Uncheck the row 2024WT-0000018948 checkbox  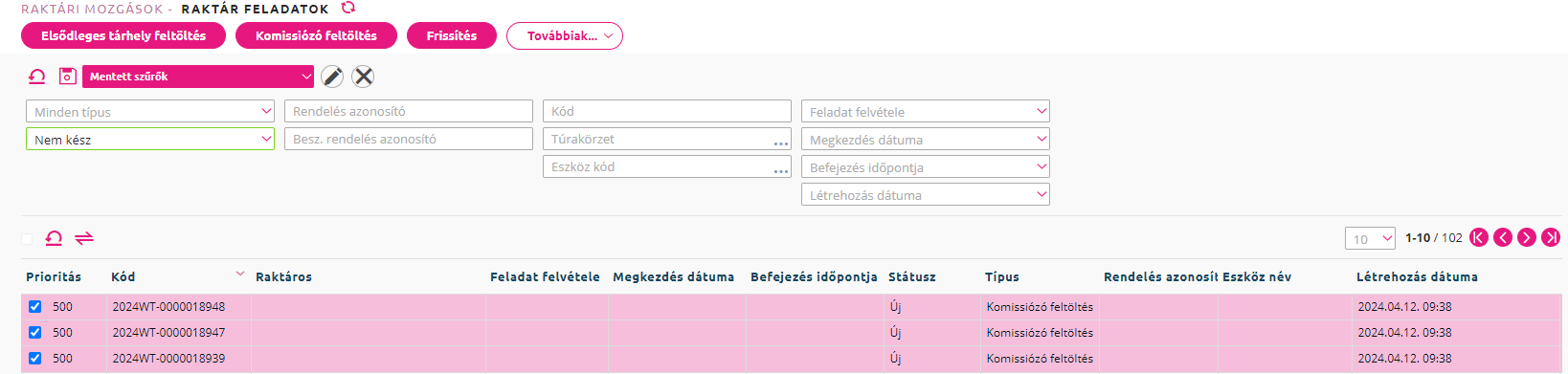(x=35, y=307)
